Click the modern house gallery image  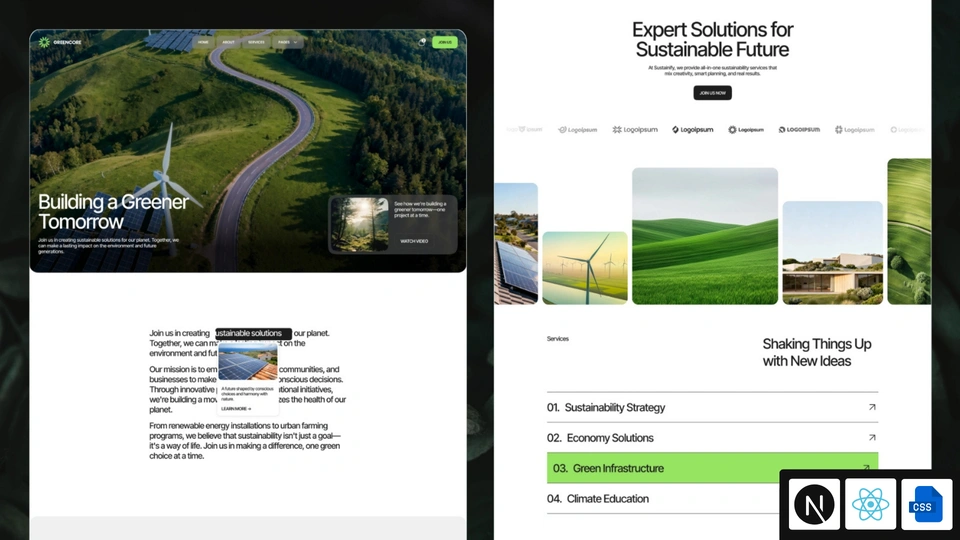point(833,252)
